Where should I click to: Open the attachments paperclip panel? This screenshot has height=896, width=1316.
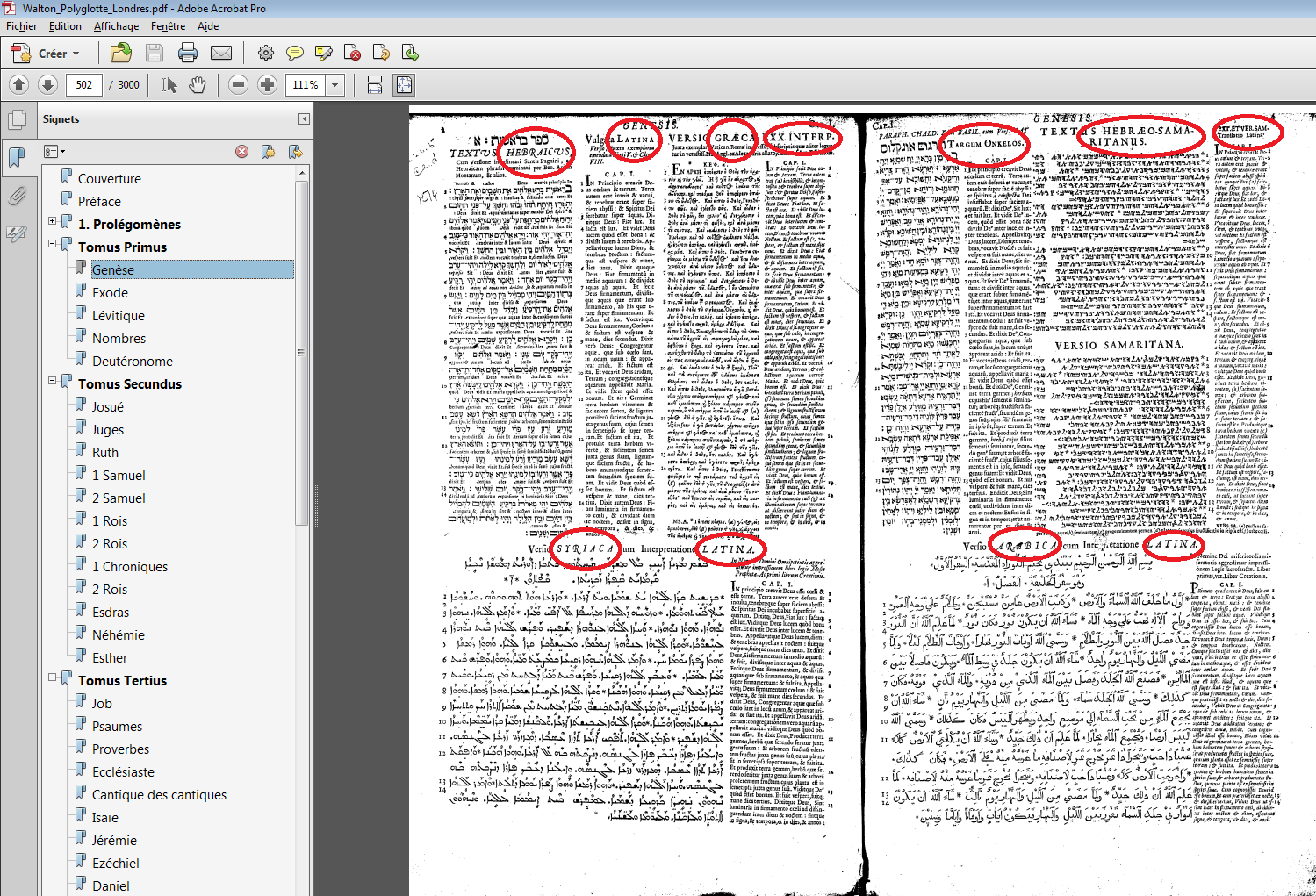[x=16, y=195]
